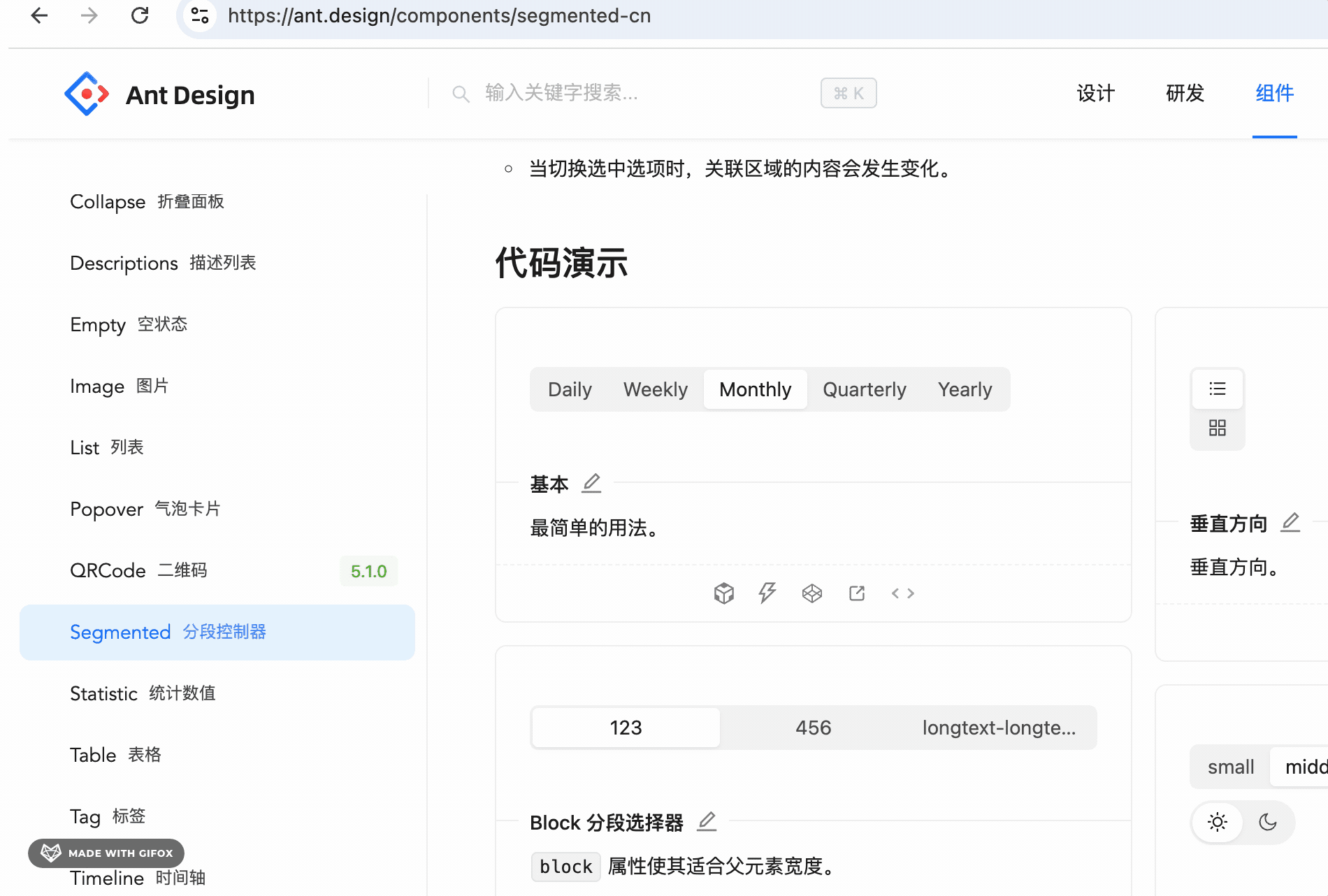Edit the 垂直方向 demo with pencil icon

pyautogui.click(x=1290, y=522)
